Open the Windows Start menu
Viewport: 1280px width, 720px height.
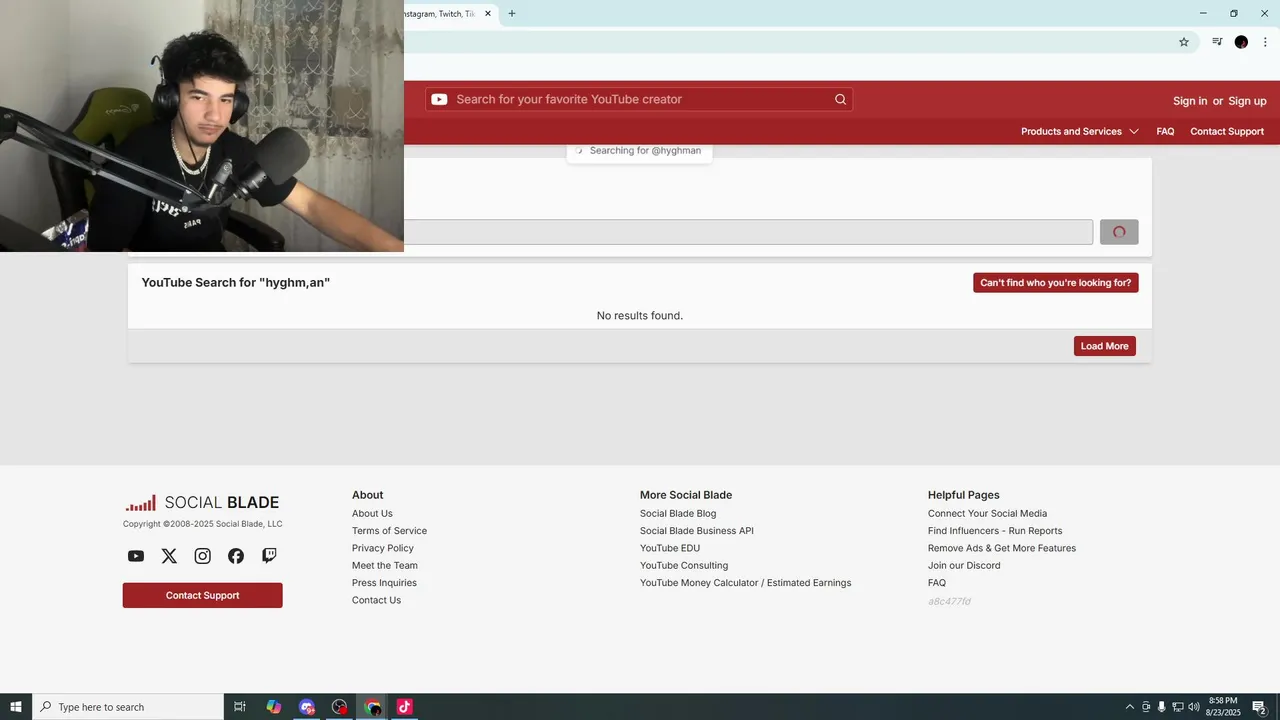click(x=16, y=707)
